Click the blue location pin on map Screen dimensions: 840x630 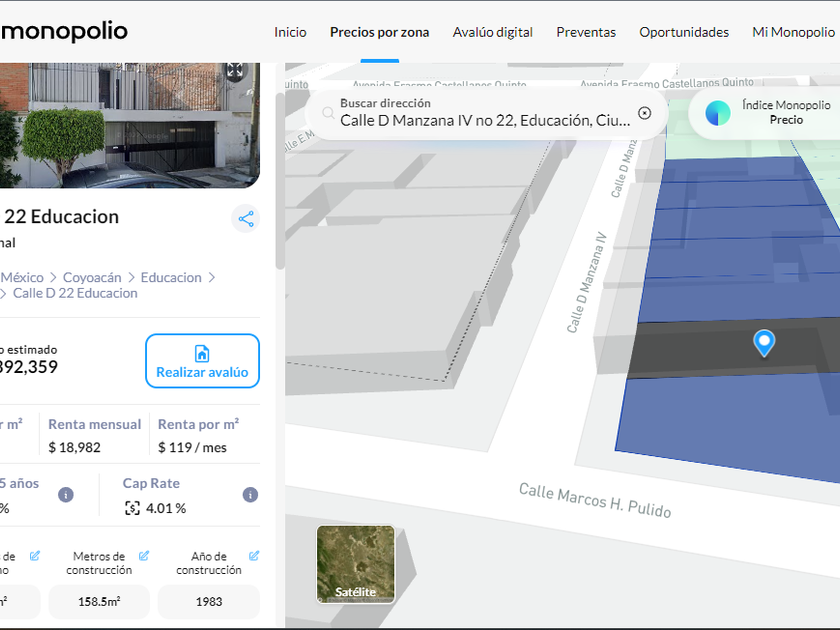tap(764, 343)
